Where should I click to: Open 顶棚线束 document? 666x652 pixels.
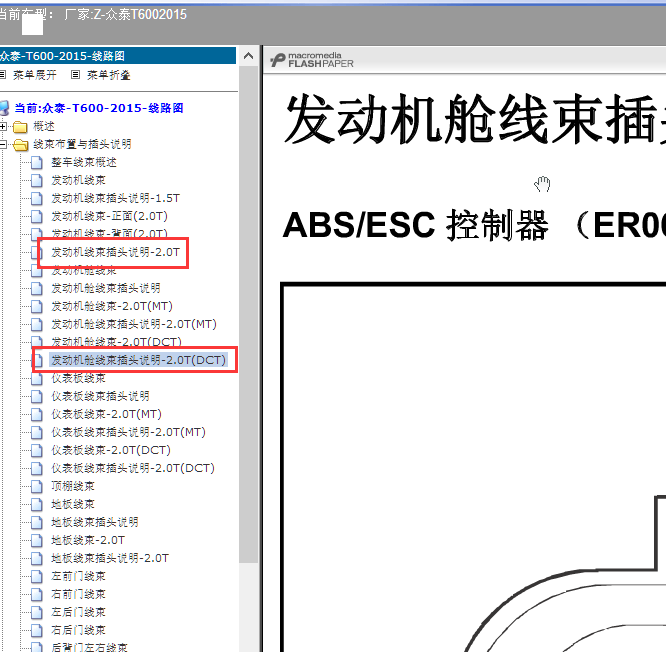[73, 486]
